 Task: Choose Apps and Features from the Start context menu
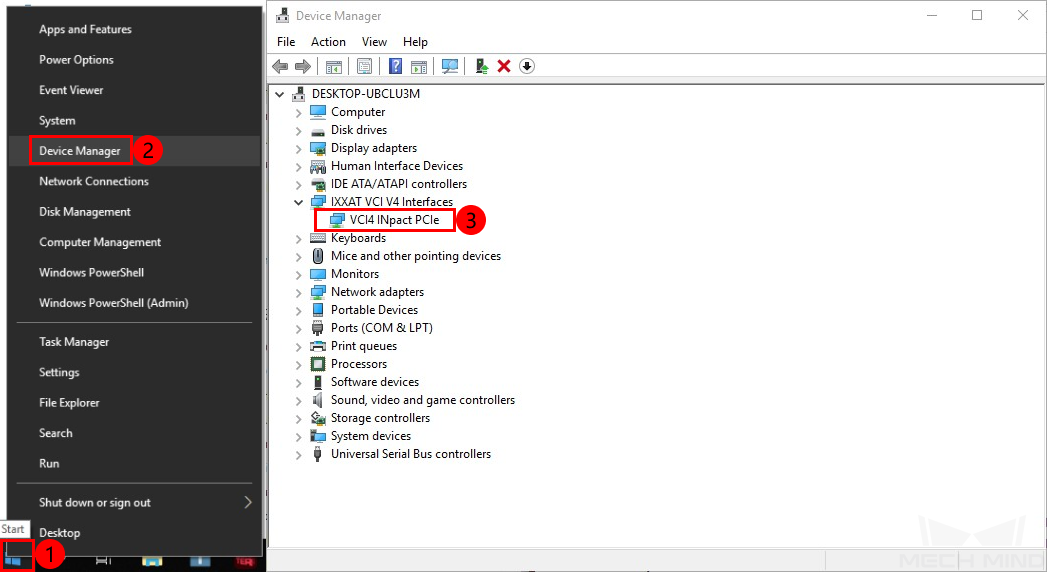(x=85, y=29)
